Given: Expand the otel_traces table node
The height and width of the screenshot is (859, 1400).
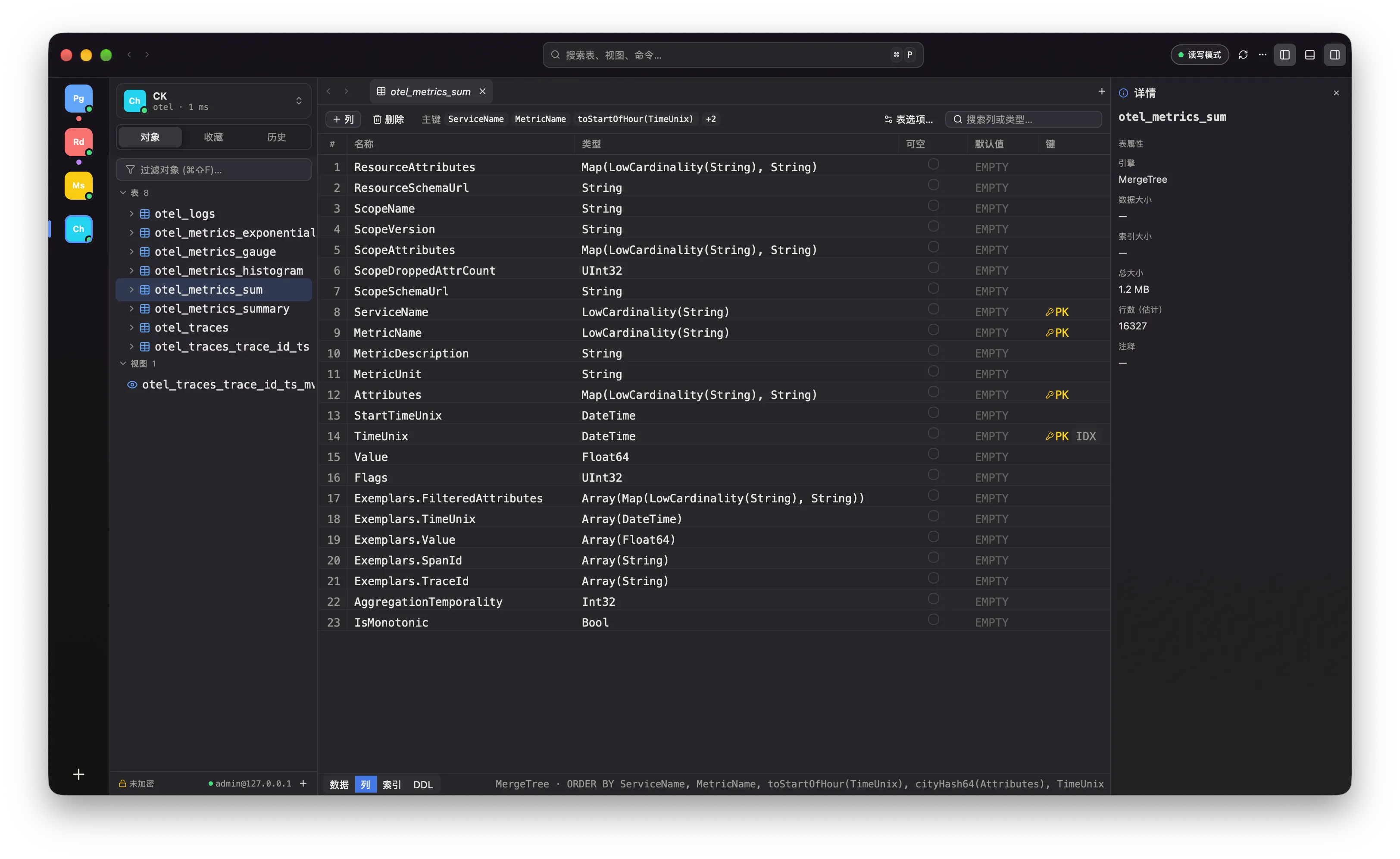Looking at the screenshot, I should pos(131,327).
